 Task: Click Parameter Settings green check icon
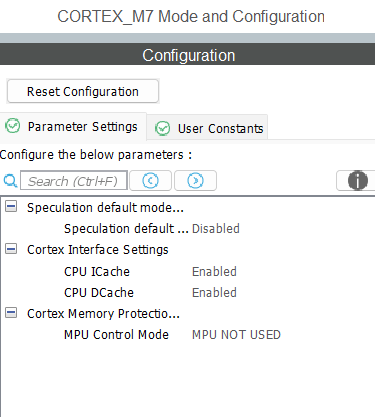coord(13,126)
